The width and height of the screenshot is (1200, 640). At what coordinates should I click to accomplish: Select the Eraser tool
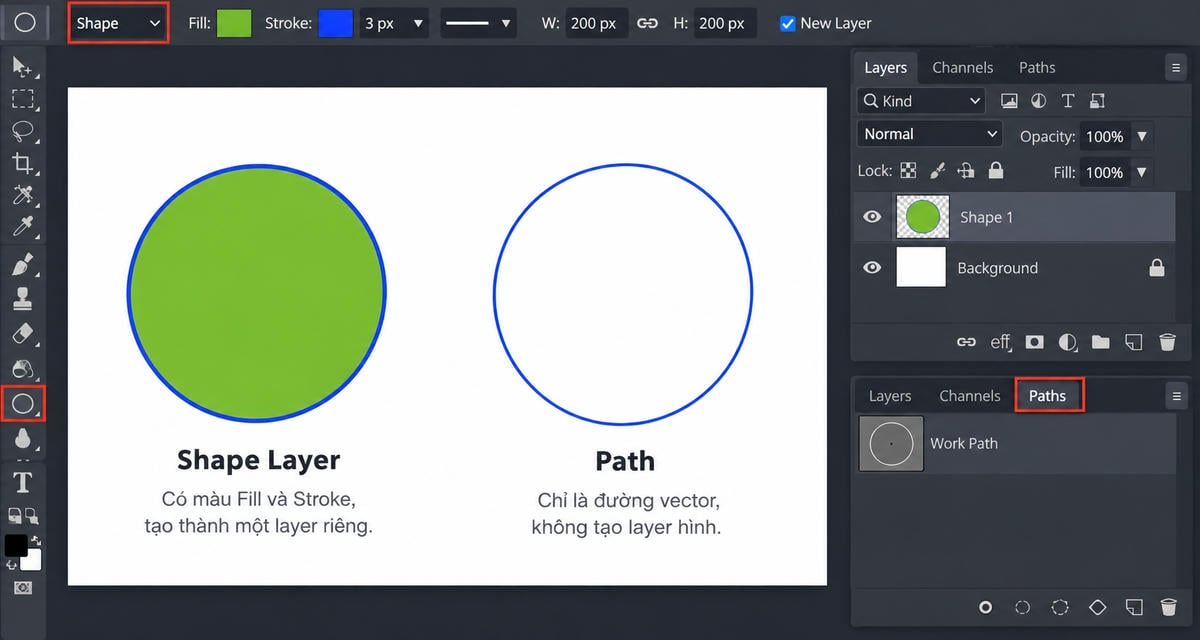click(x=22, y=334)
